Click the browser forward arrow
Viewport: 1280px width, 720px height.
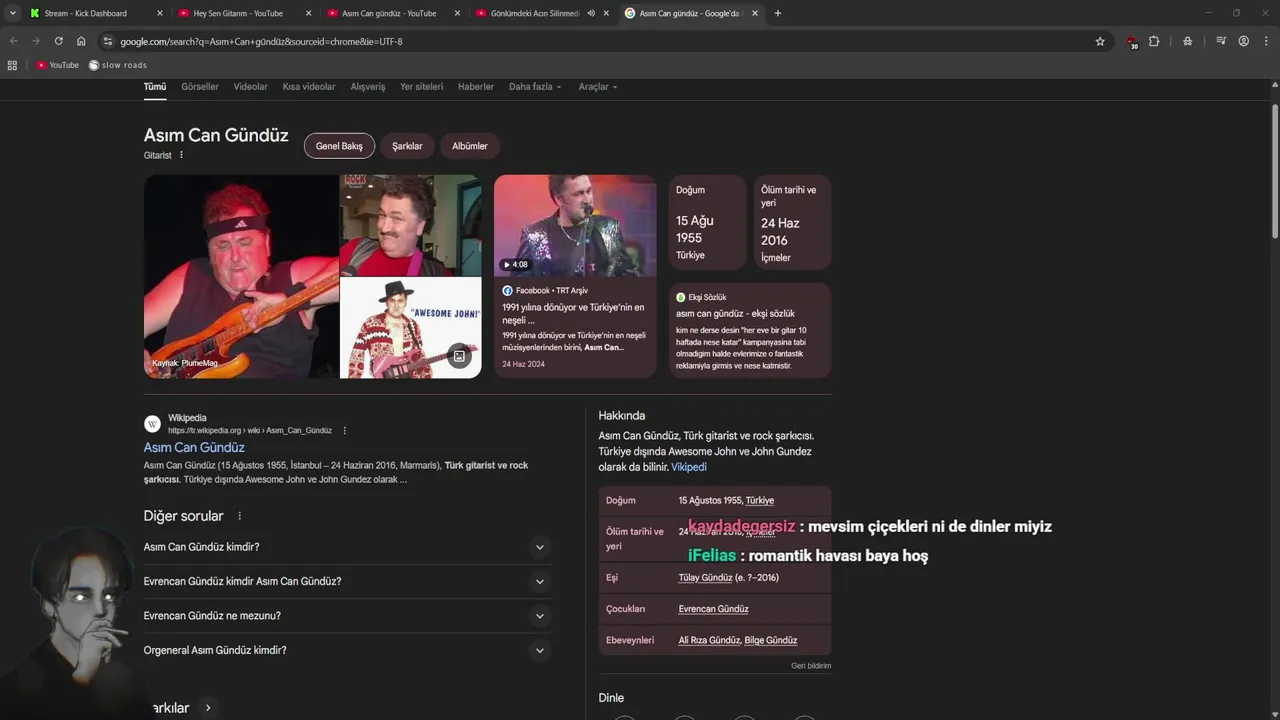(36, 41)
